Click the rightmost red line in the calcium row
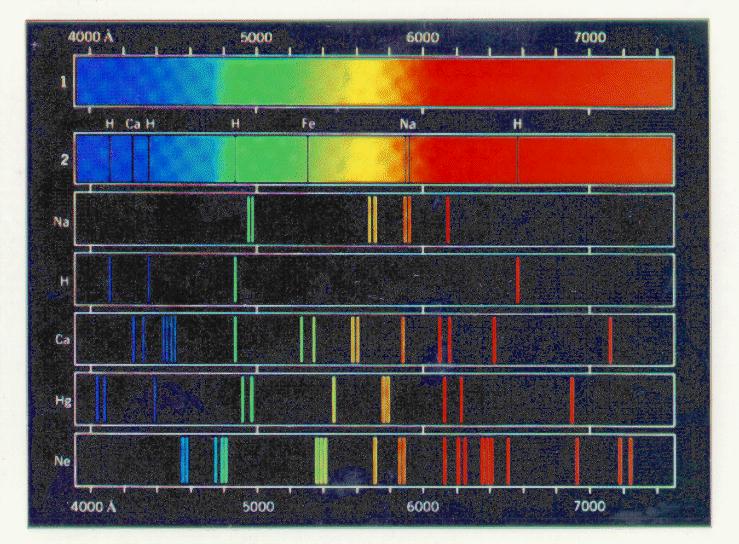 tap(610, 339)
